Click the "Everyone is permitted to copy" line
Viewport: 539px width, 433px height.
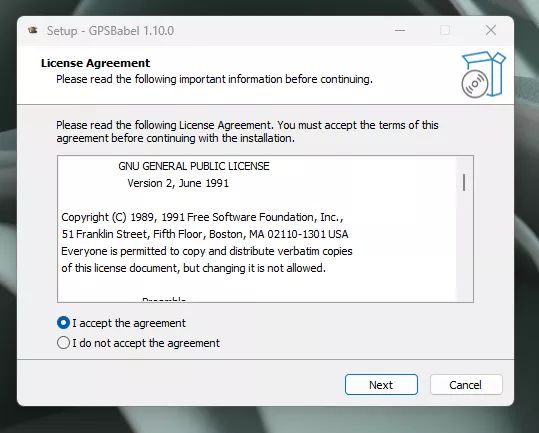pyautogui.click(x=207, y=251)
